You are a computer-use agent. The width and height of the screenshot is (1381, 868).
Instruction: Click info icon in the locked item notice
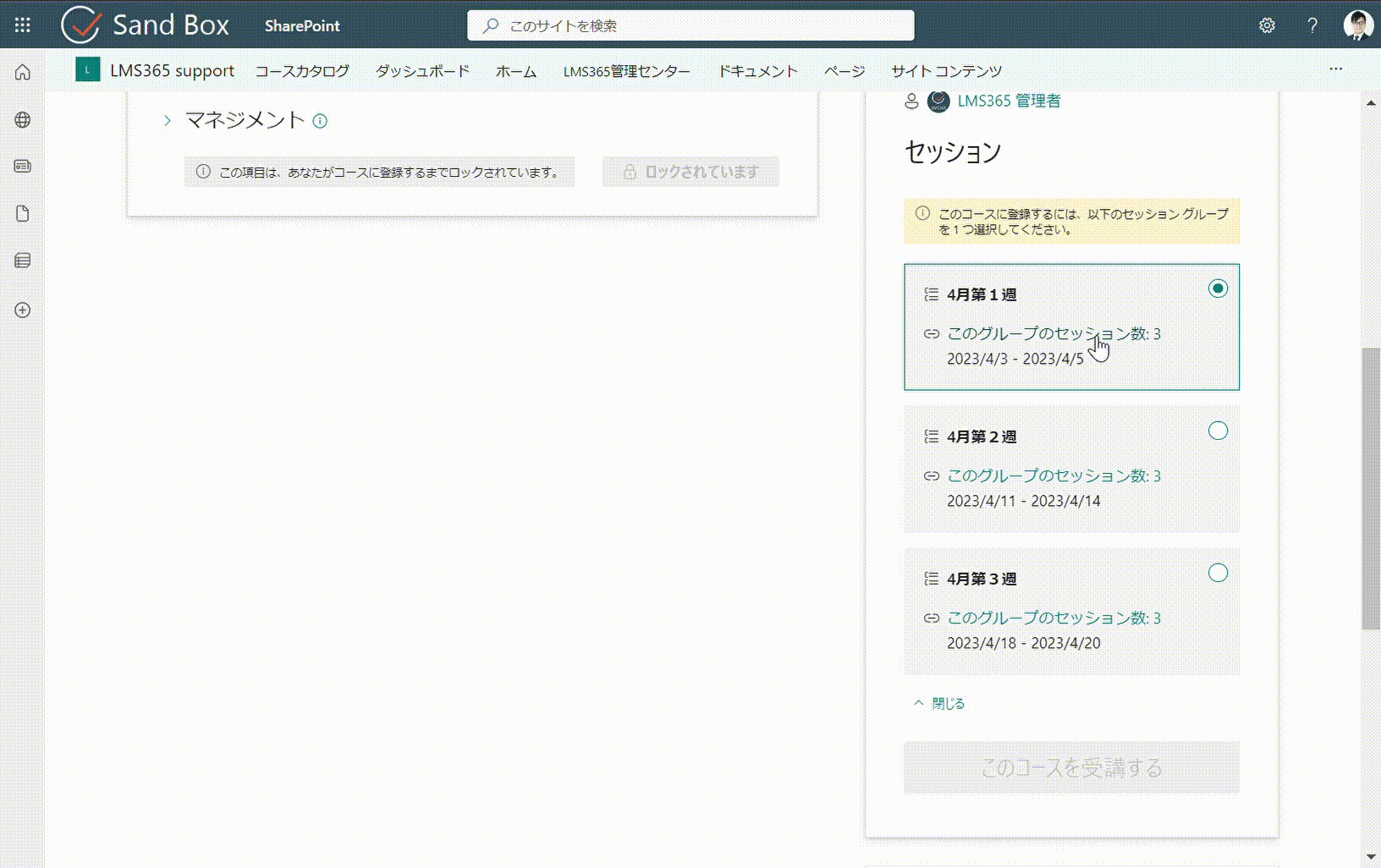pos(203,172)
